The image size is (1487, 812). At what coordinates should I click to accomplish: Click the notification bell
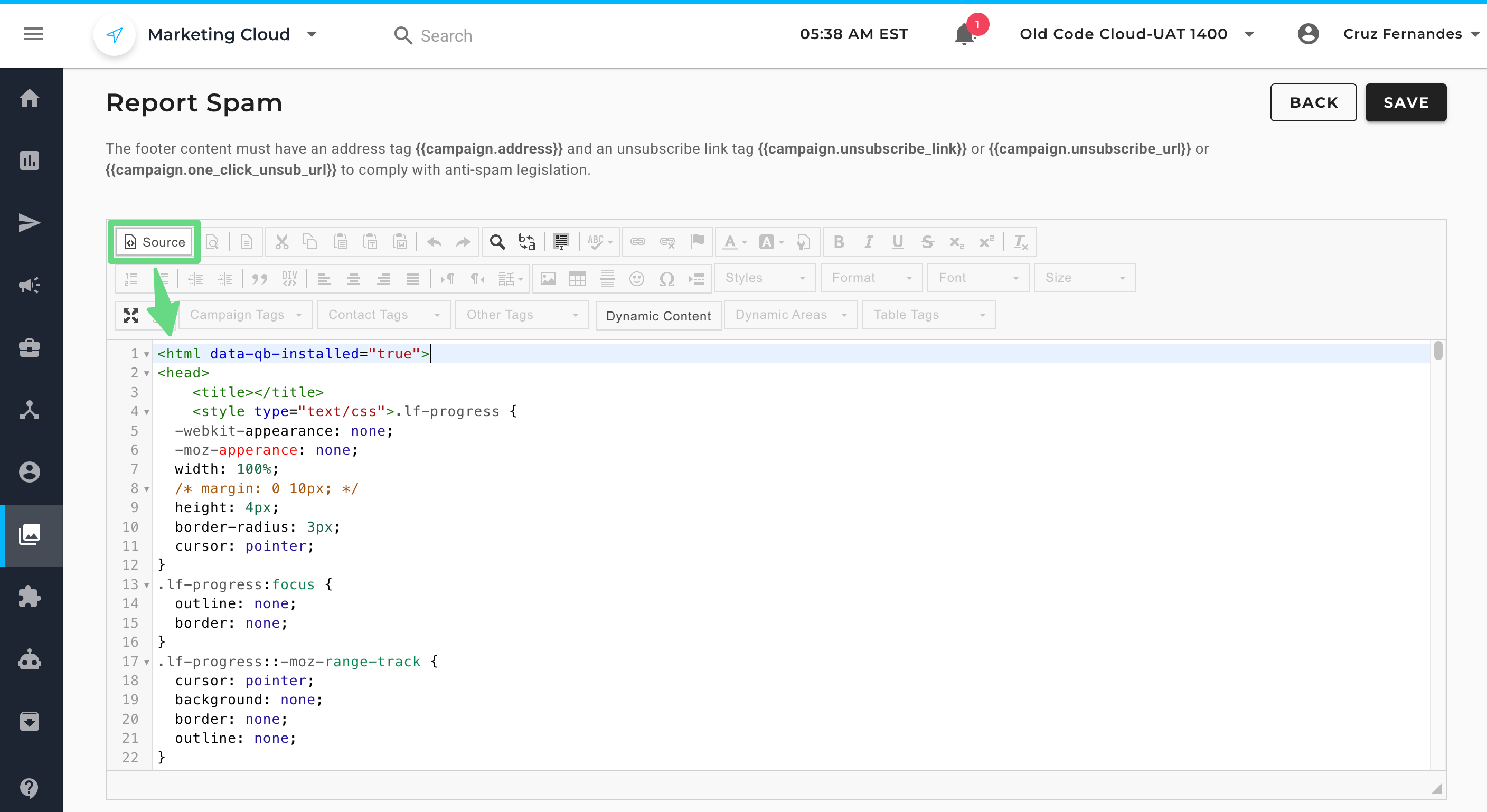(965, 33)
